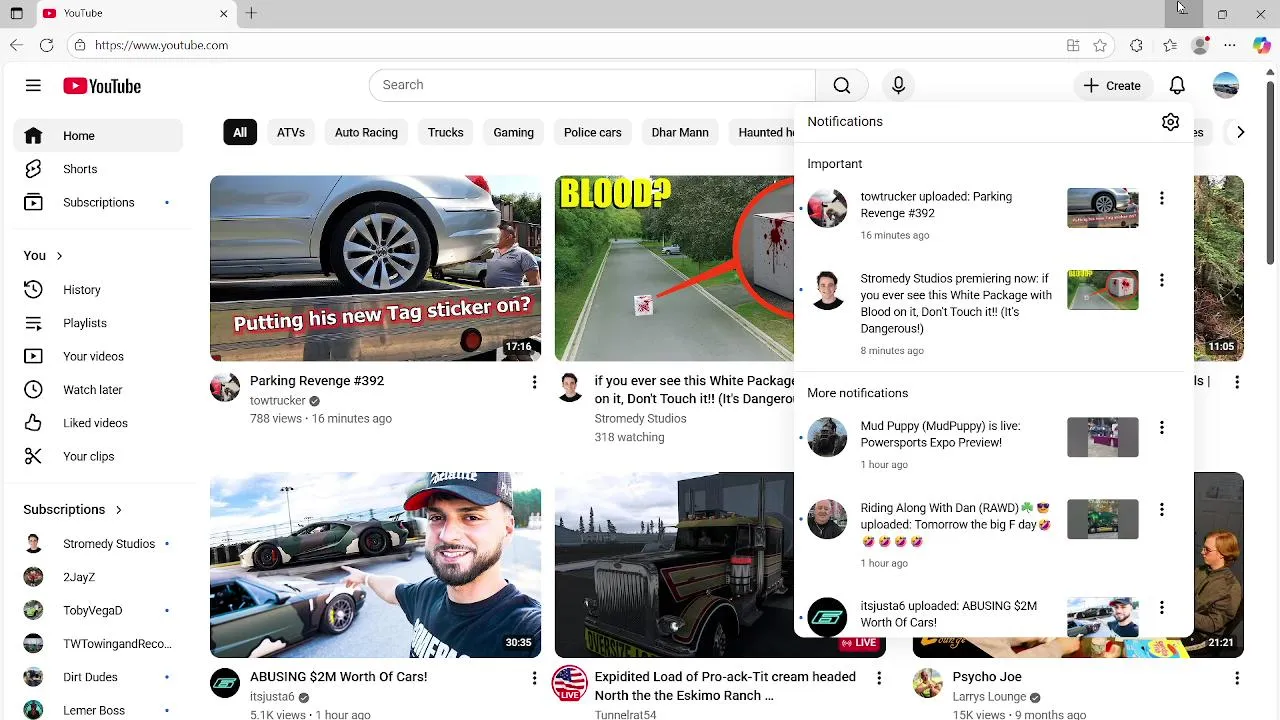
Task: Open Lemer Boss subscription channel
Action: (98, 710)
